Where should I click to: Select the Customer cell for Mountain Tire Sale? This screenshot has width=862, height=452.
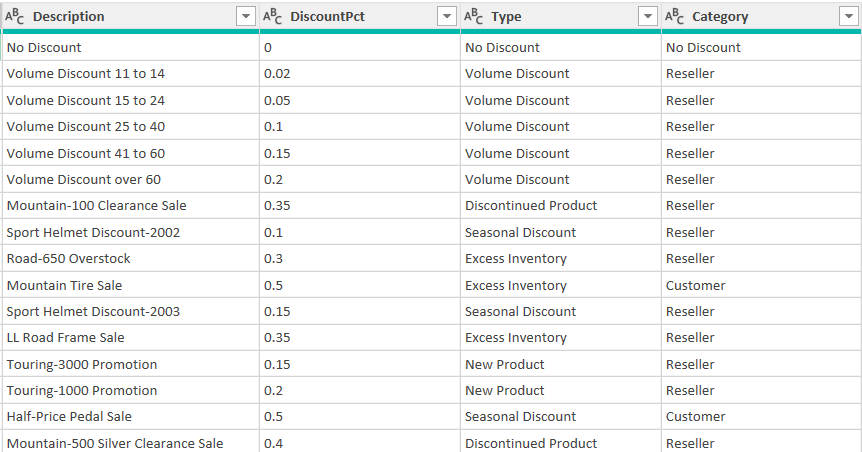coord(696,285)
